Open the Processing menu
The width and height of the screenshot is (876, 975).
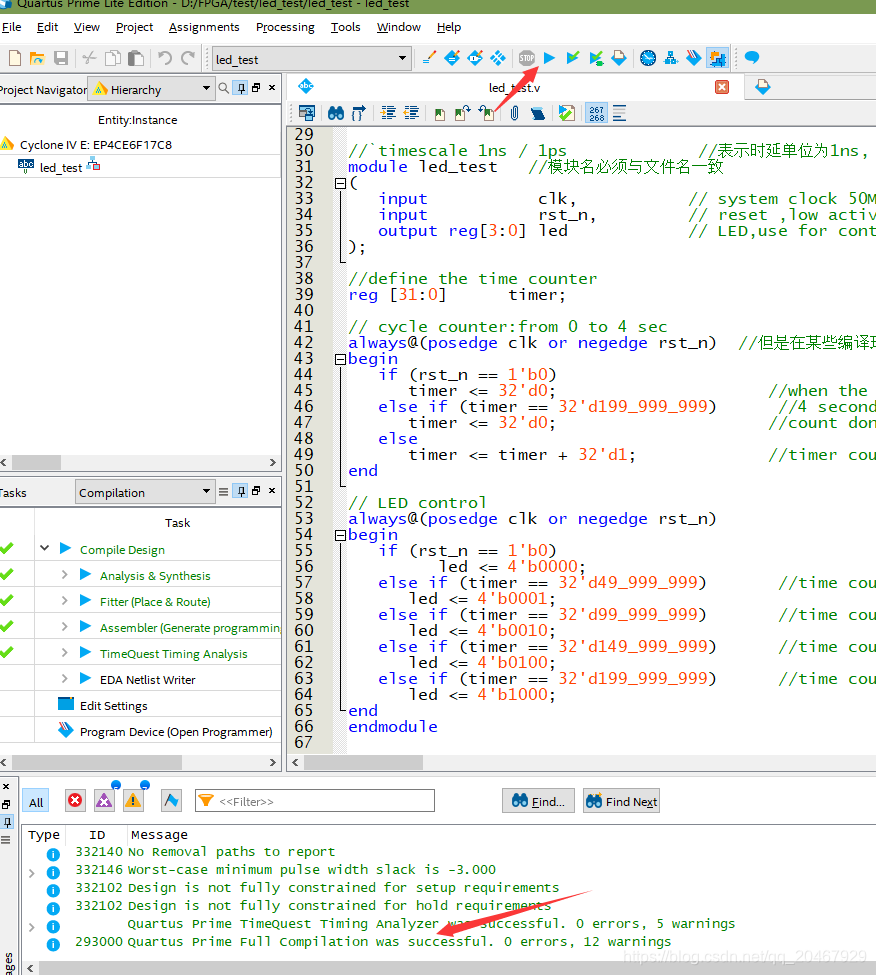click(x=285, y=27)
